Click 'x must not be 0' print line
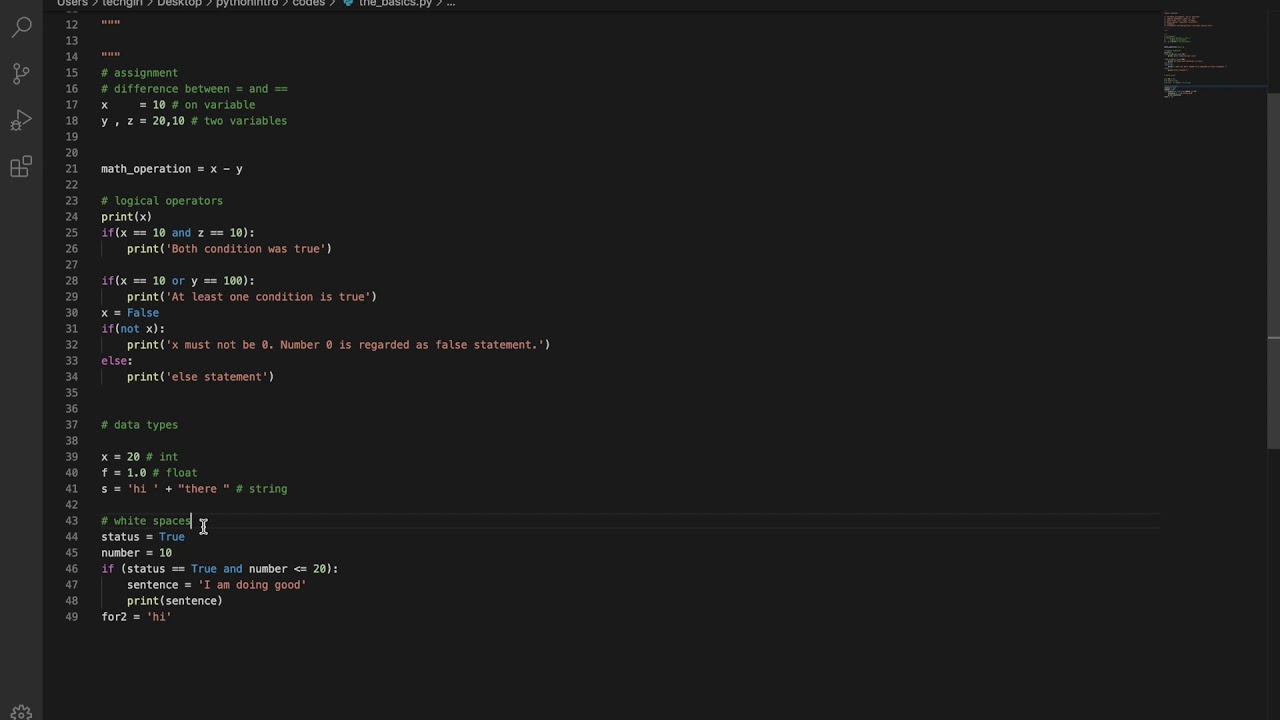 [x=338, y=345]
